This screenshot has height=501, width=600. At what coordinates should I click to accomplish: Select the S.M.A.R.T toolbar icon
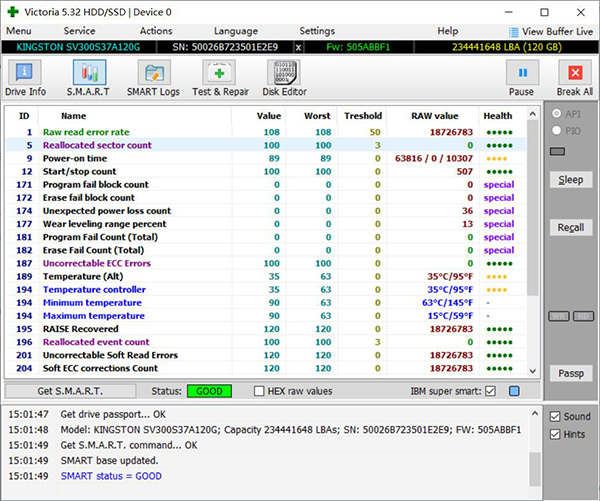click(89, 75)
